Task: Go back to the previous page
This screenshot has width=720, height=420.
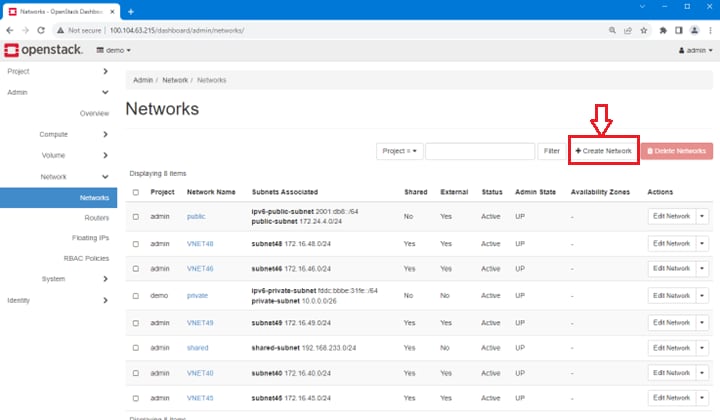Action: click(x=10, y=30)
